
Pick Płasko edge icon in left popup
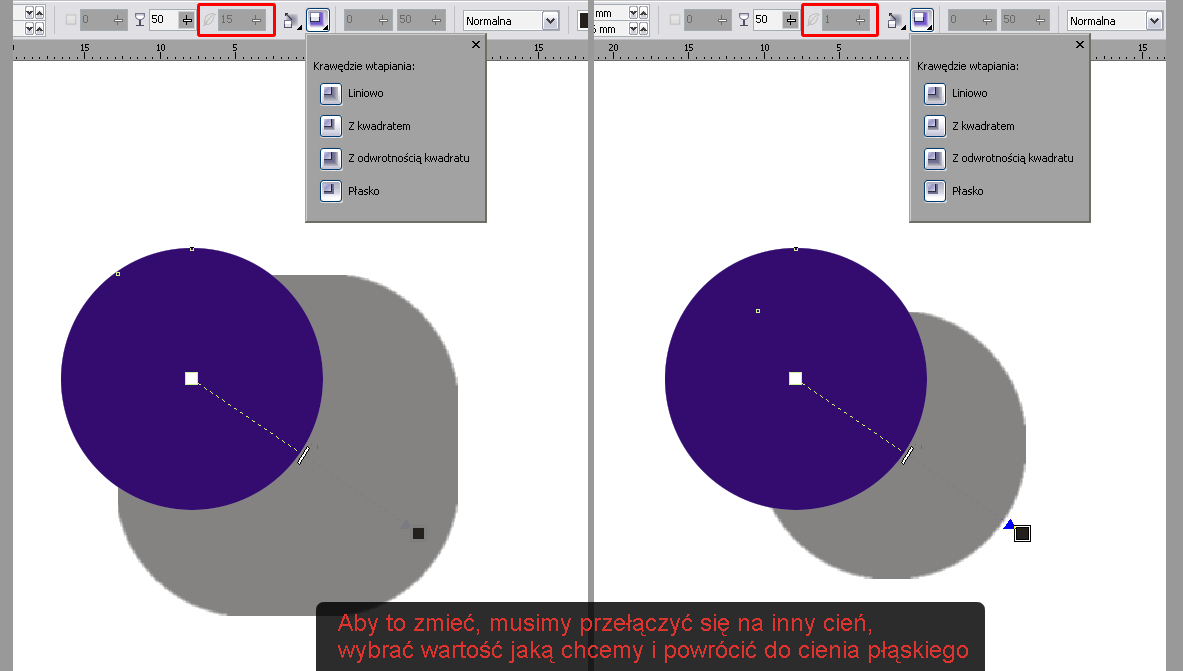point(331,191)
